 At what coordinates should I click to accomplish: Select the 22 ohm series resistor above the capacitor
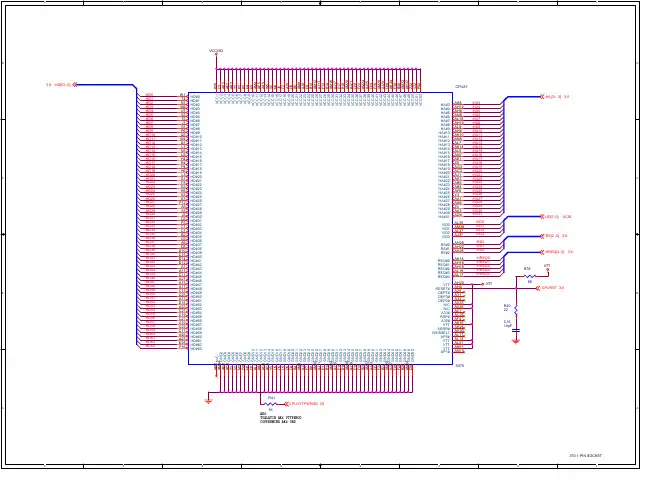[x=516, y=310]
